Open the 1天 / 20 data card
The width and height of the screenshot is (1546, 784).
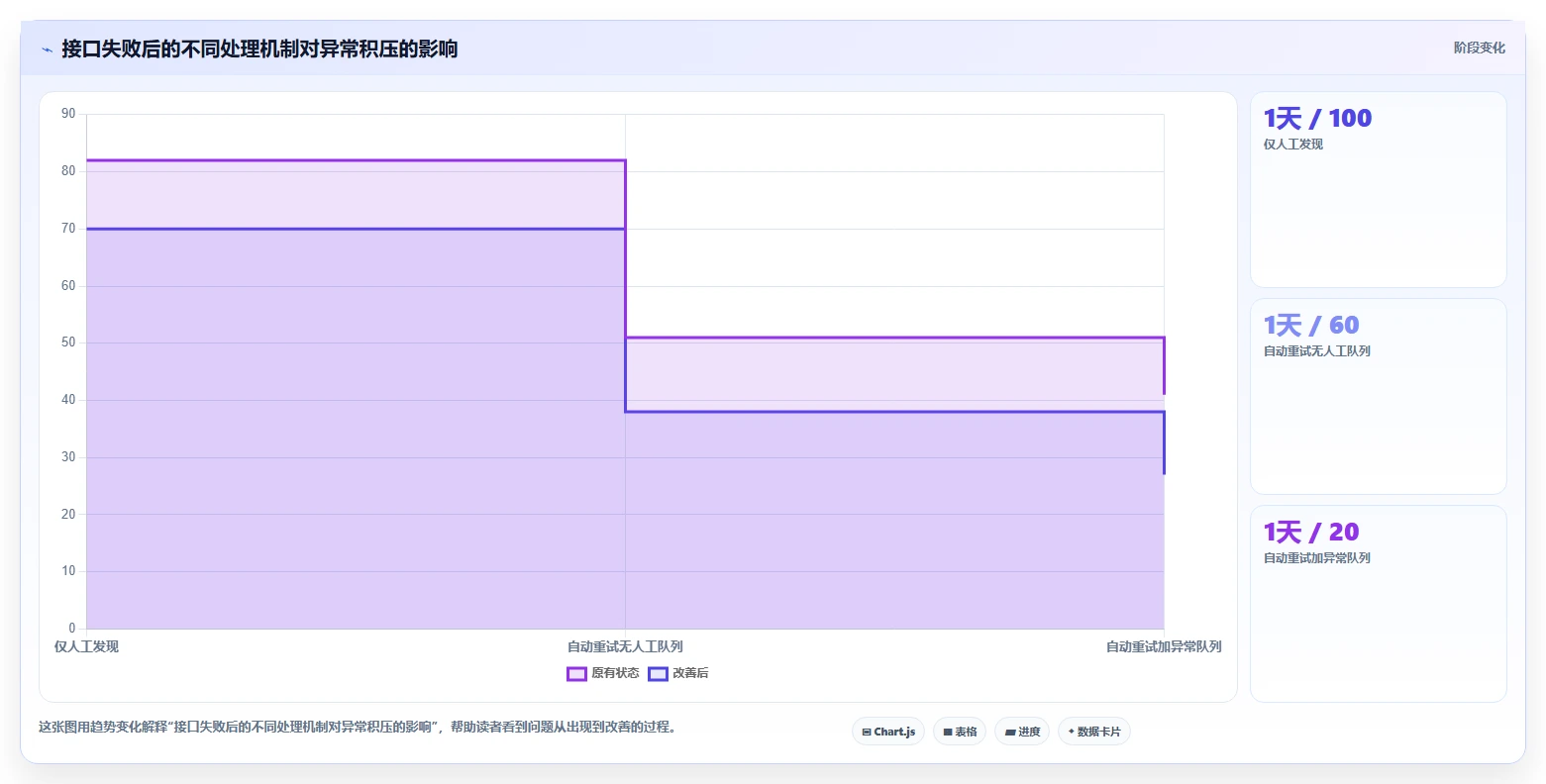pos(1378,604)
